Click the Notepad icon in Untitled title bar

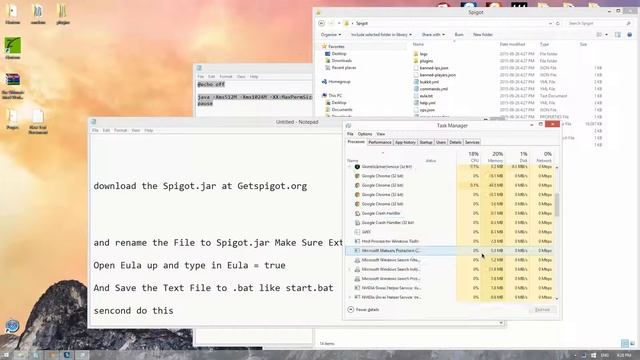point(93,122)
